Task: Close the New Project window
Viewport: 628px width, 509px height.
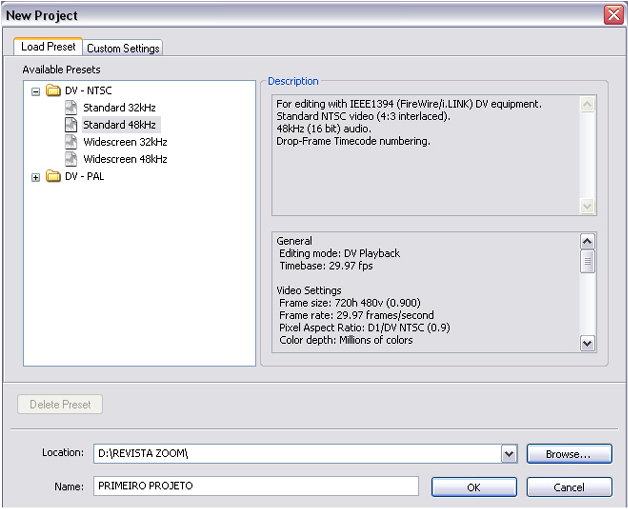Action: point(613,15)
